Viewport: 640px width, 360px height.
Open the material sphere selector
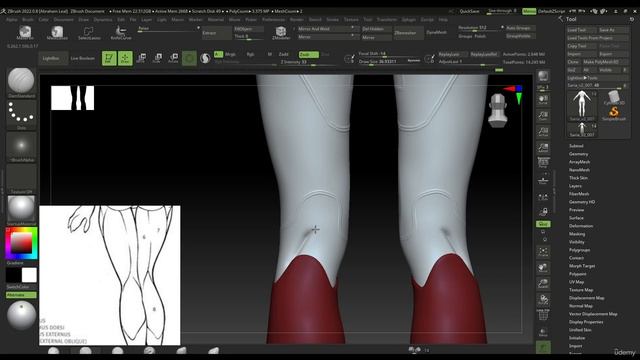21,210
